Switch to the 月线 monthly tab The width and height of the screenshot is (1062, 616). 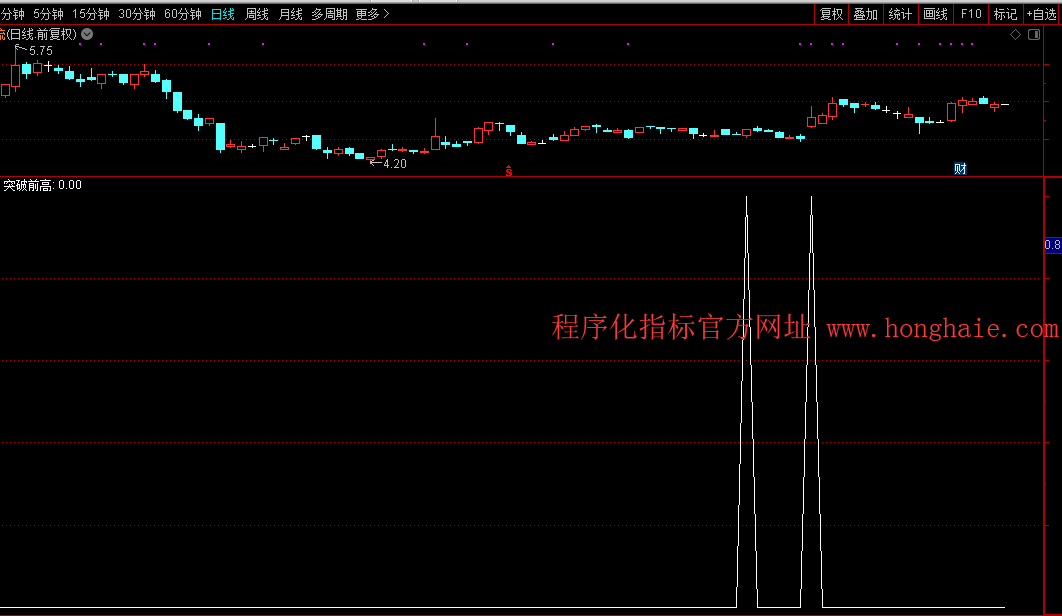tap(290, 14)
